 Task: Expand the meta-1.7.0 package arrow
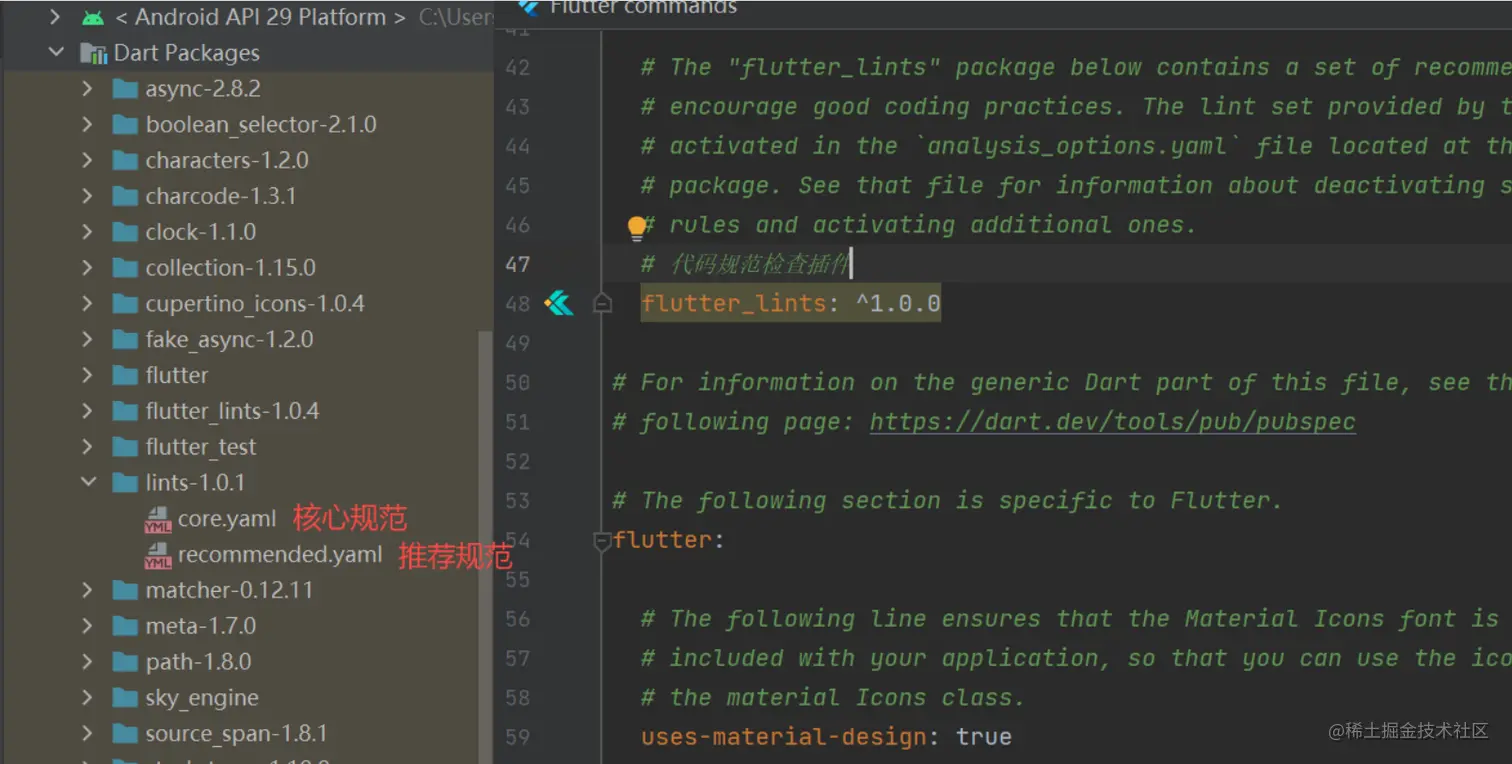(88, 626)
